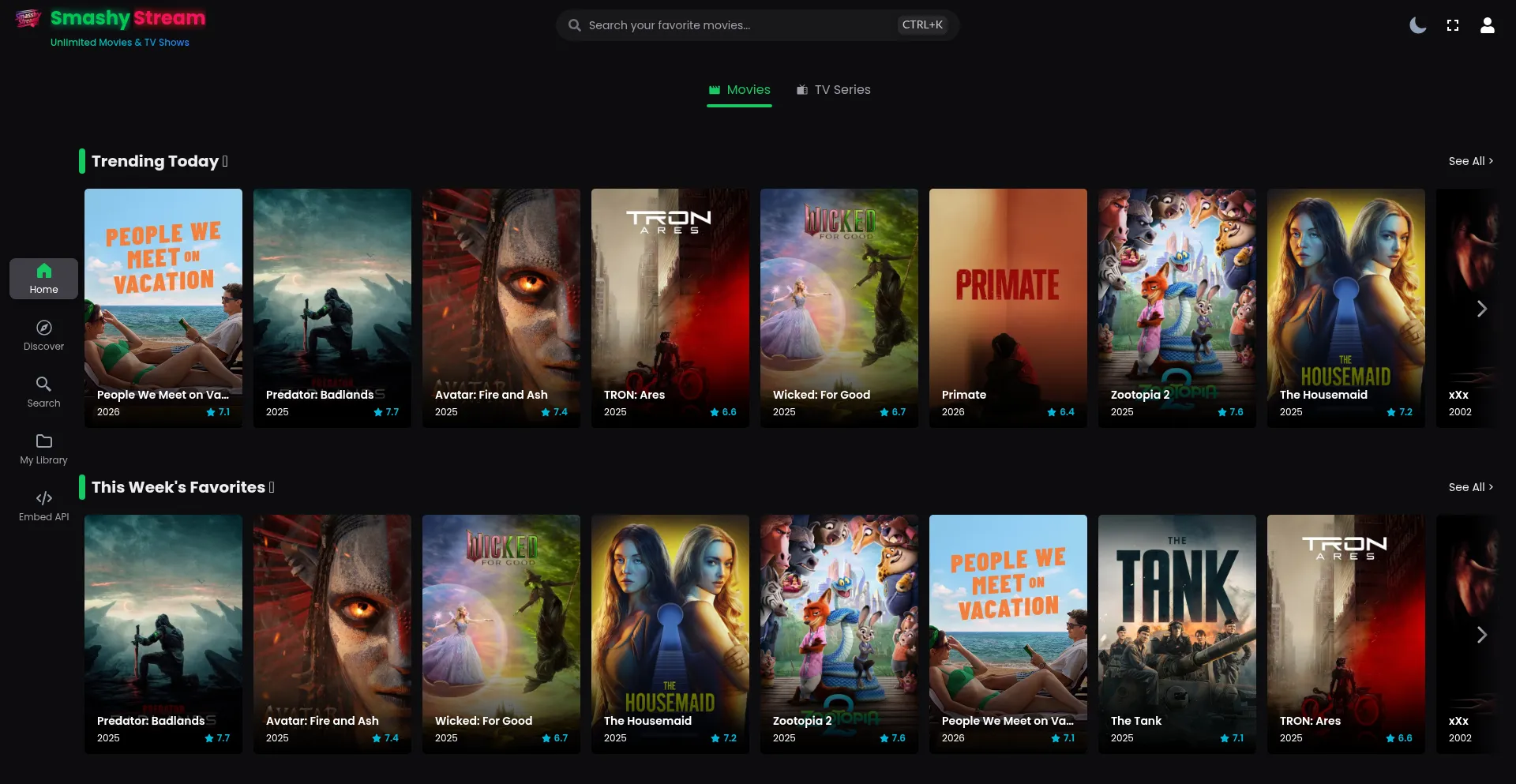
Task: Open Zootopia 2 in This Week's Favorites
Action: (839, 634)
